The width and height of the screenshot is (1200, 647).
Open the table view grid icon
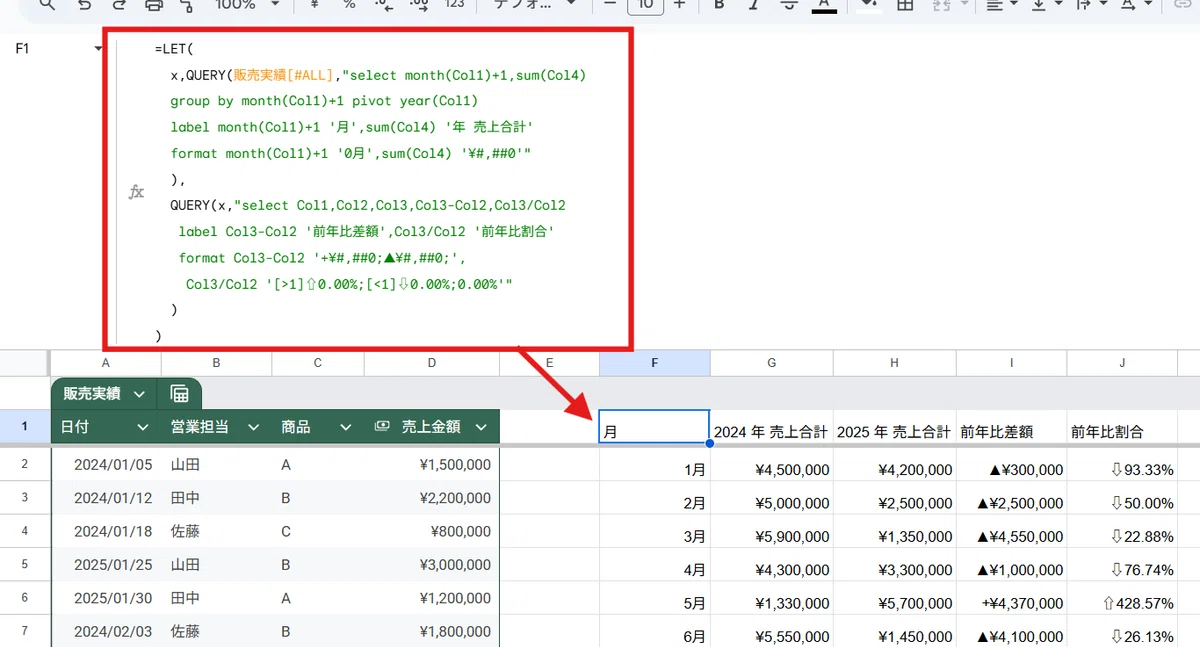click(180, 394)
